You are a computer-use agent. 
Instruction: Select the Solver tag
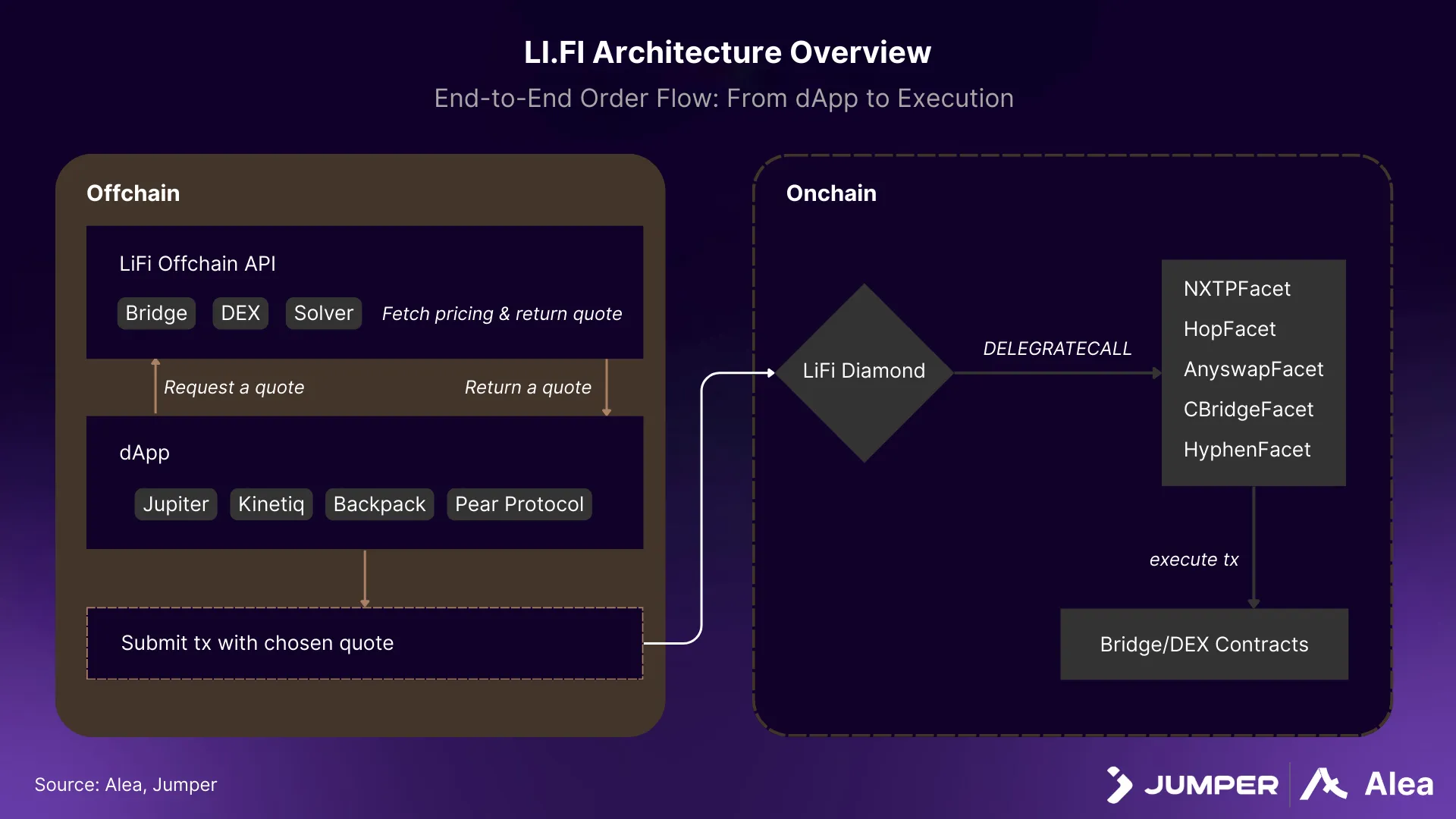[x=324, y=313]
